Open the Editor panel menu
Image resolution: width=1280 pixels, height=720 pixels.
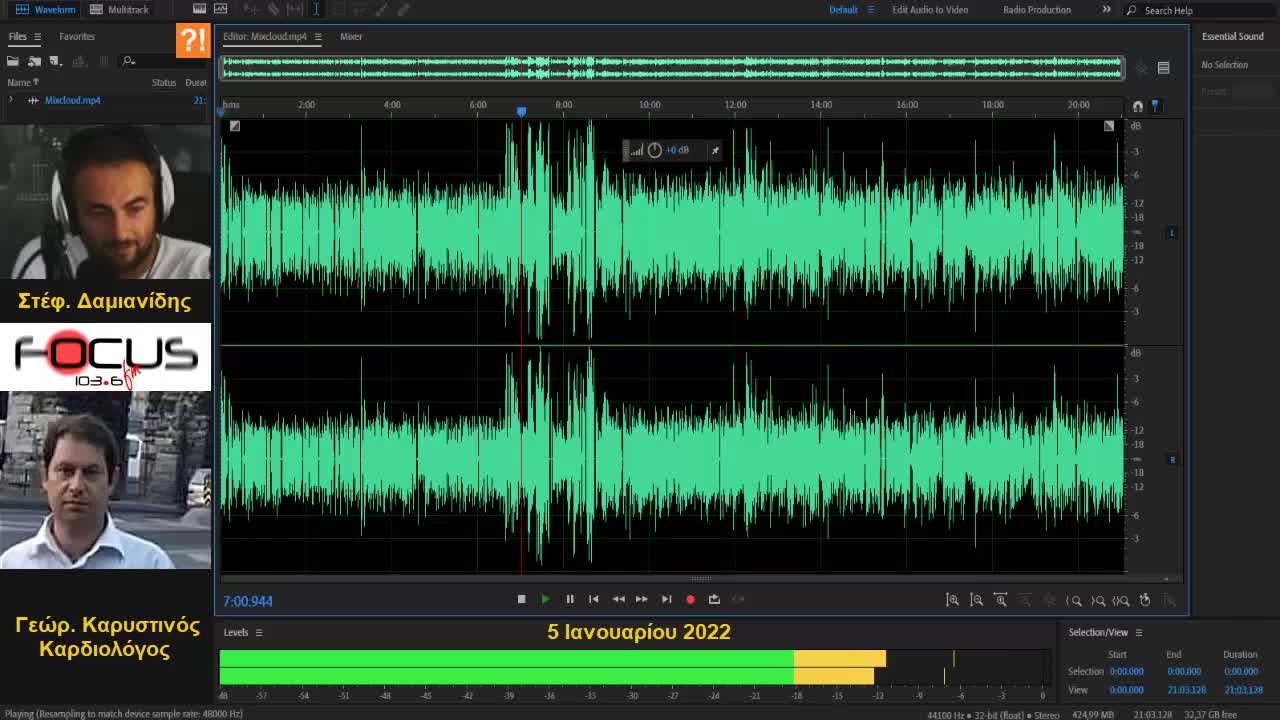click(318, 37)
